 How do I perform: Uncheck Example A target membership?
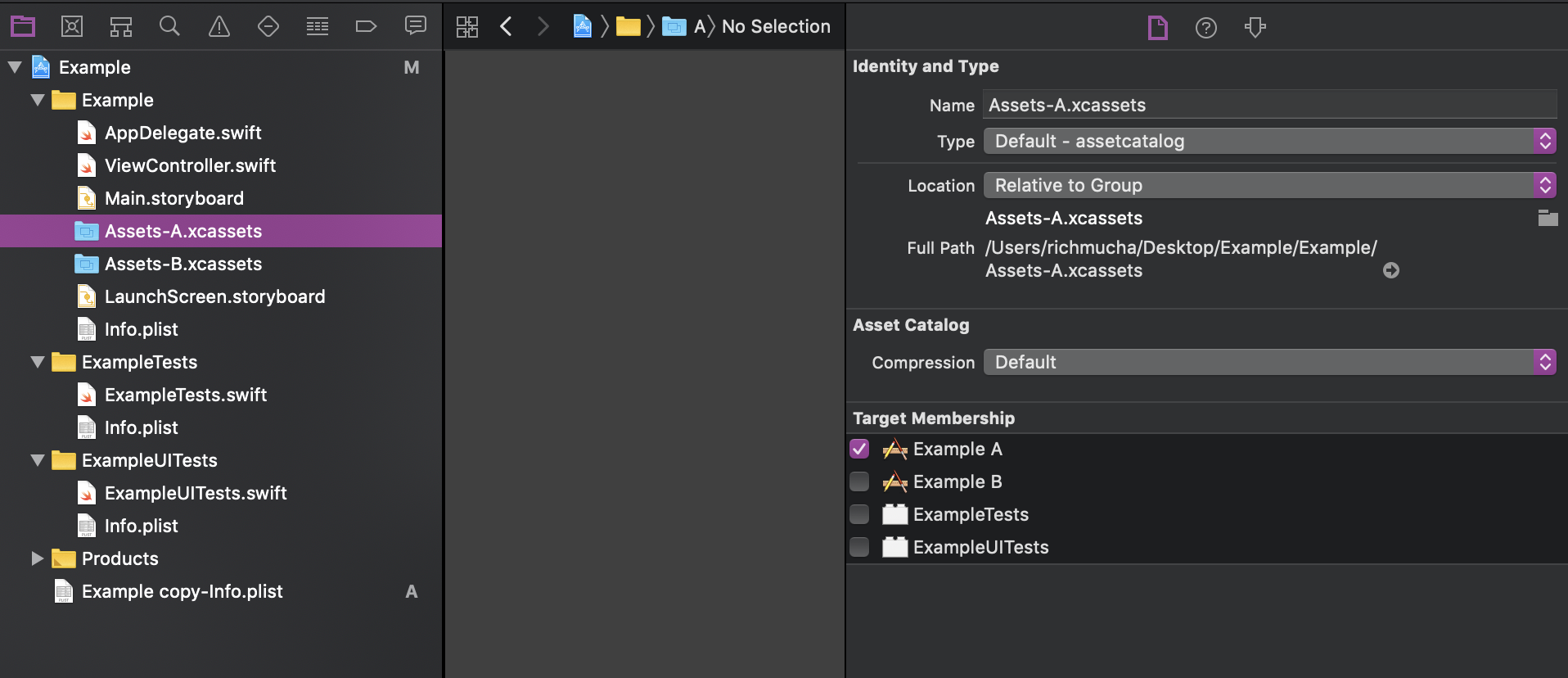pos(859,449)
